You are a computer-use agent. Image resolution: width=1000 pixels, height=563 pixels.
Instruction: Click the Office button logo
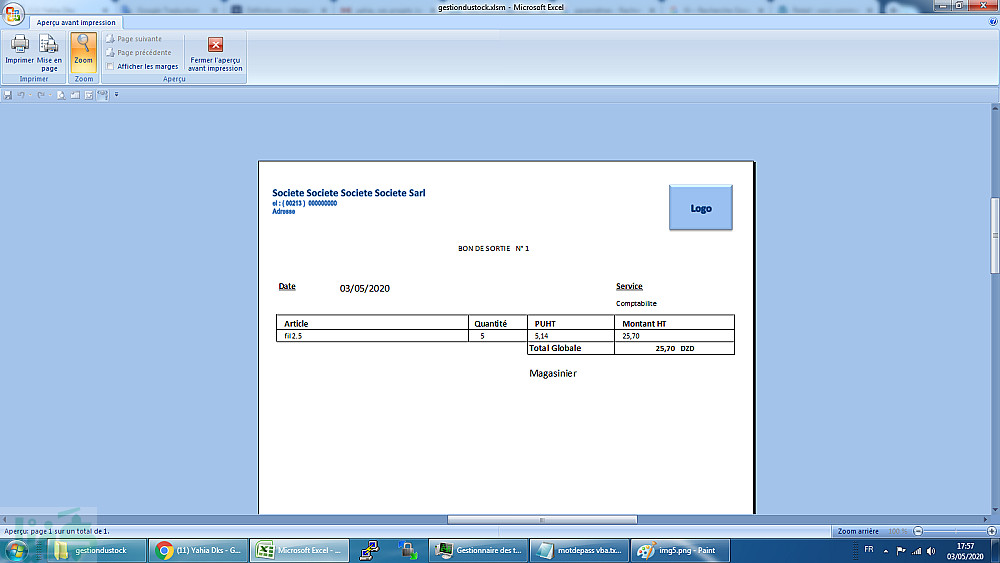point(13,13)
